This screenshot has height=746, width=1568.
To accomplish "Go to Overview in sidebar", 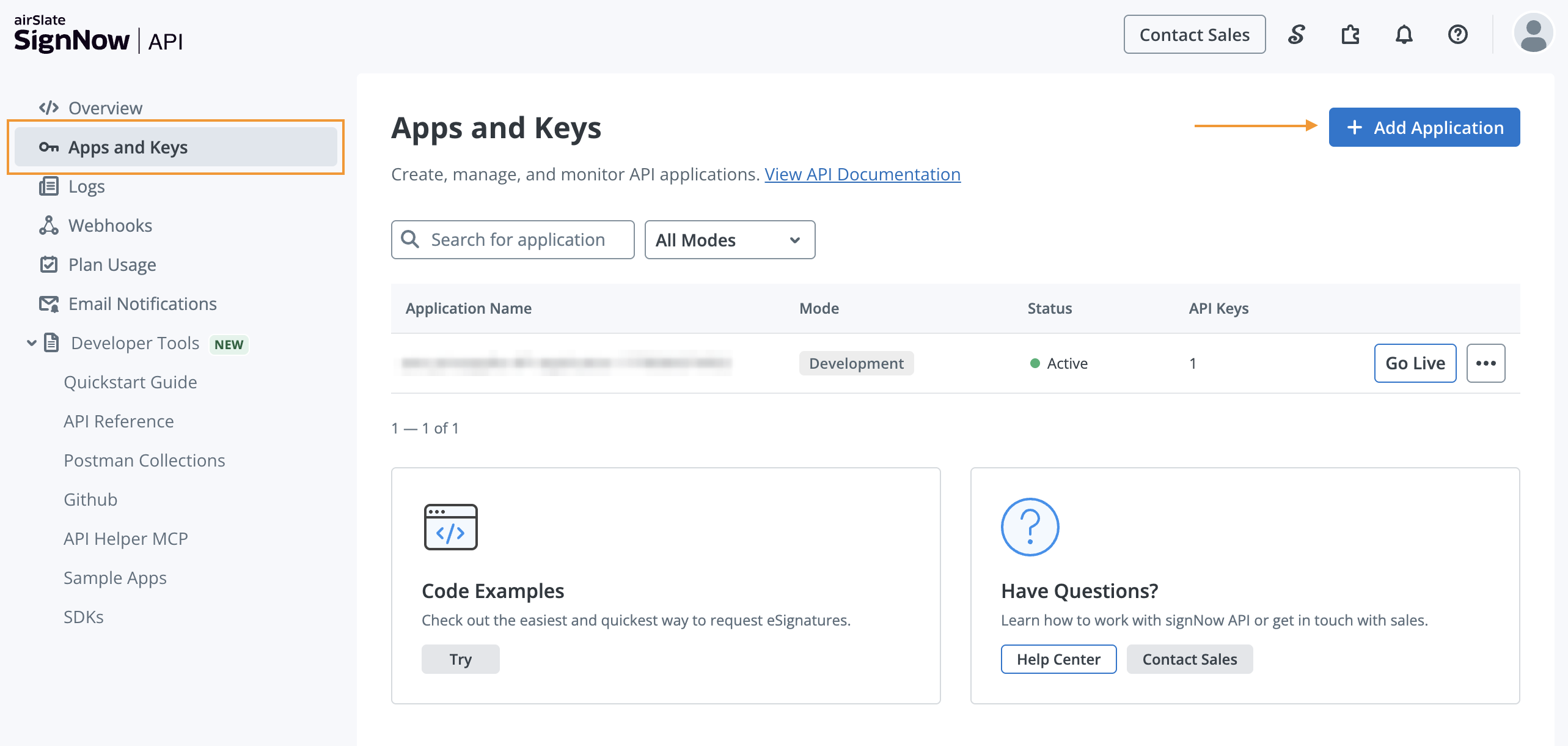I will pos(105,108).
